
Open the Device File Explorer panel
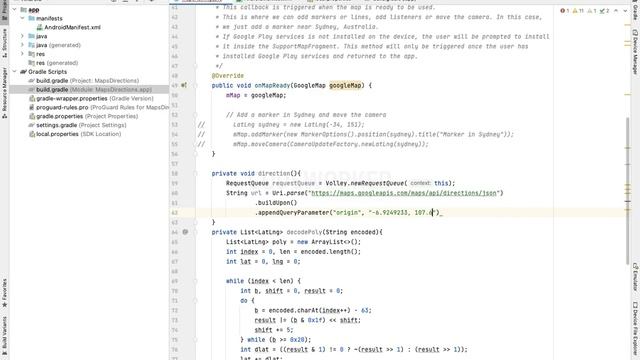pyautogui.click(x=635, y=329)
